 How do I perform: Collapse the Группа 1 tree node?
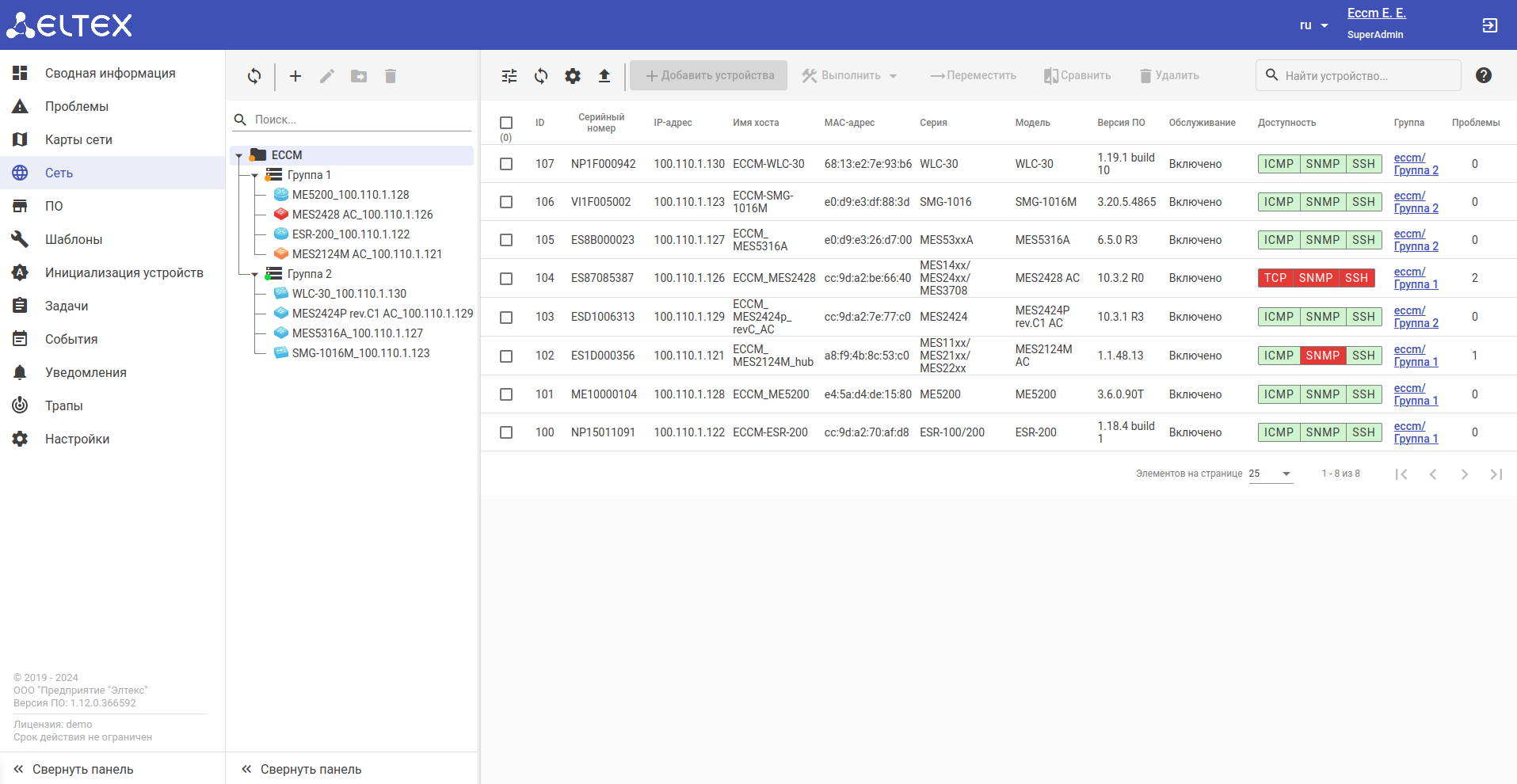pyautogui.click(x=254, y=176)
